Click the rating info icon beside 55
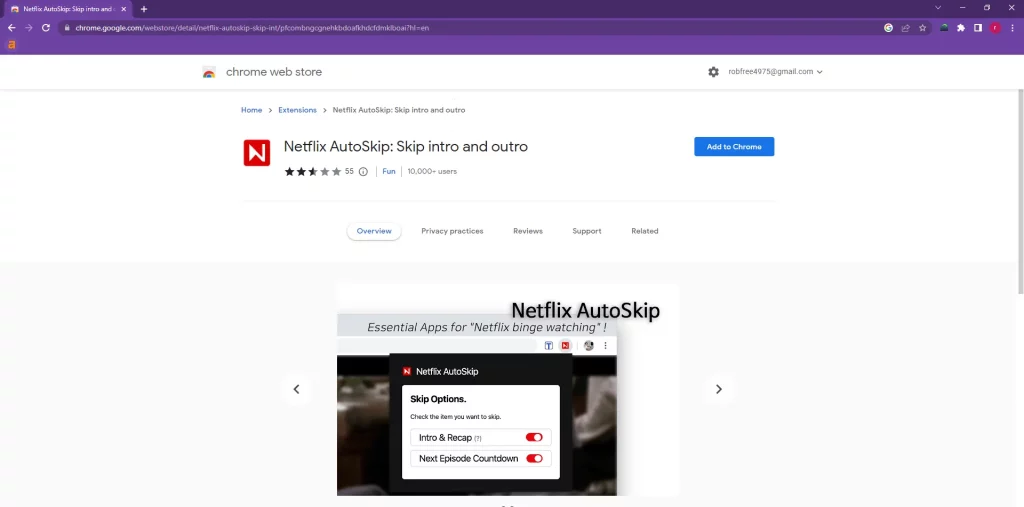The height and width of the screenshot is (507, 1024). pos(363,172)
